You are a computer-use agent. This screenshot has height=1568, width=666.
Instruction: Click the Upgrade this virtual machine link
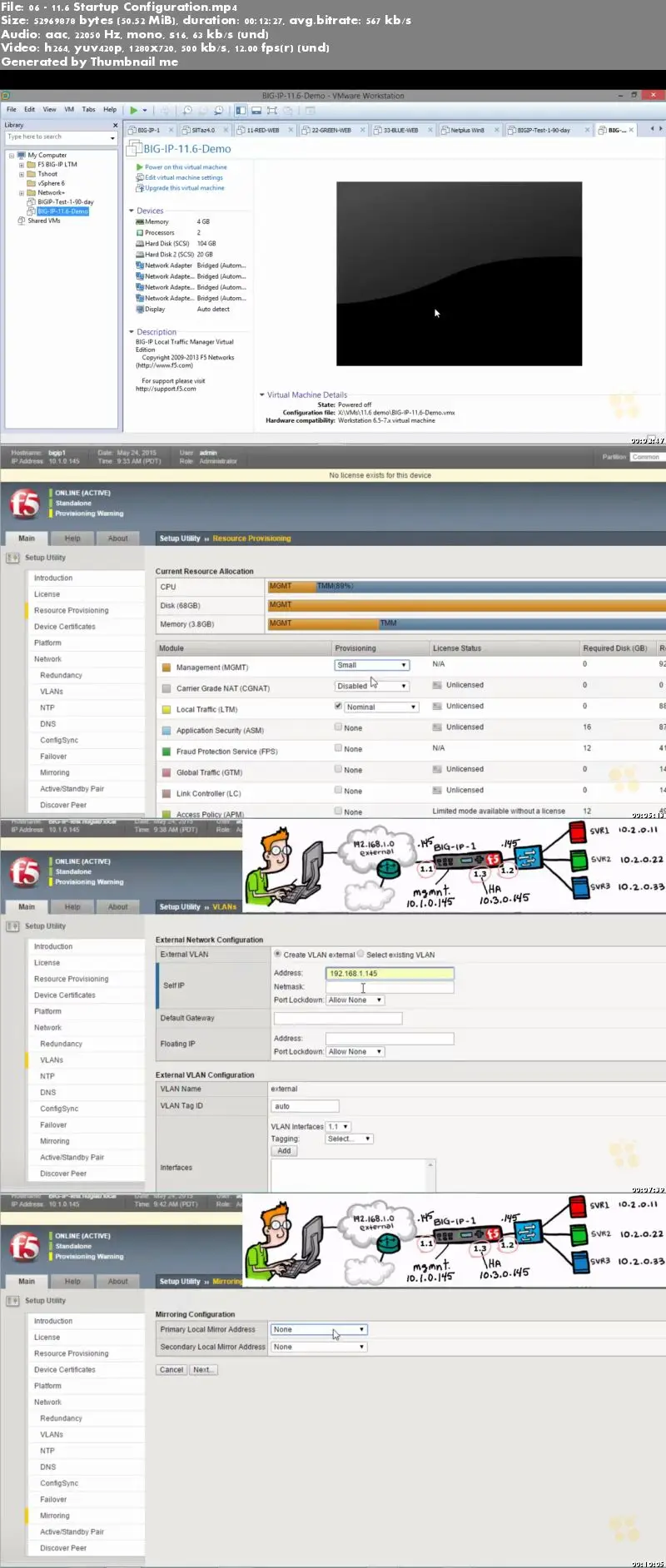[x=185, y=188]
